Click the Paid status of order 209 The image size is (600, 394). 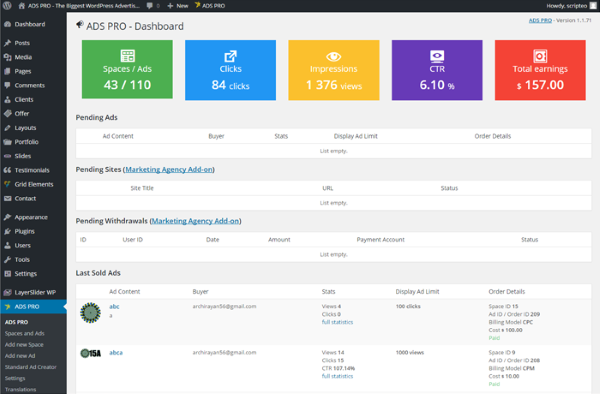494,338
